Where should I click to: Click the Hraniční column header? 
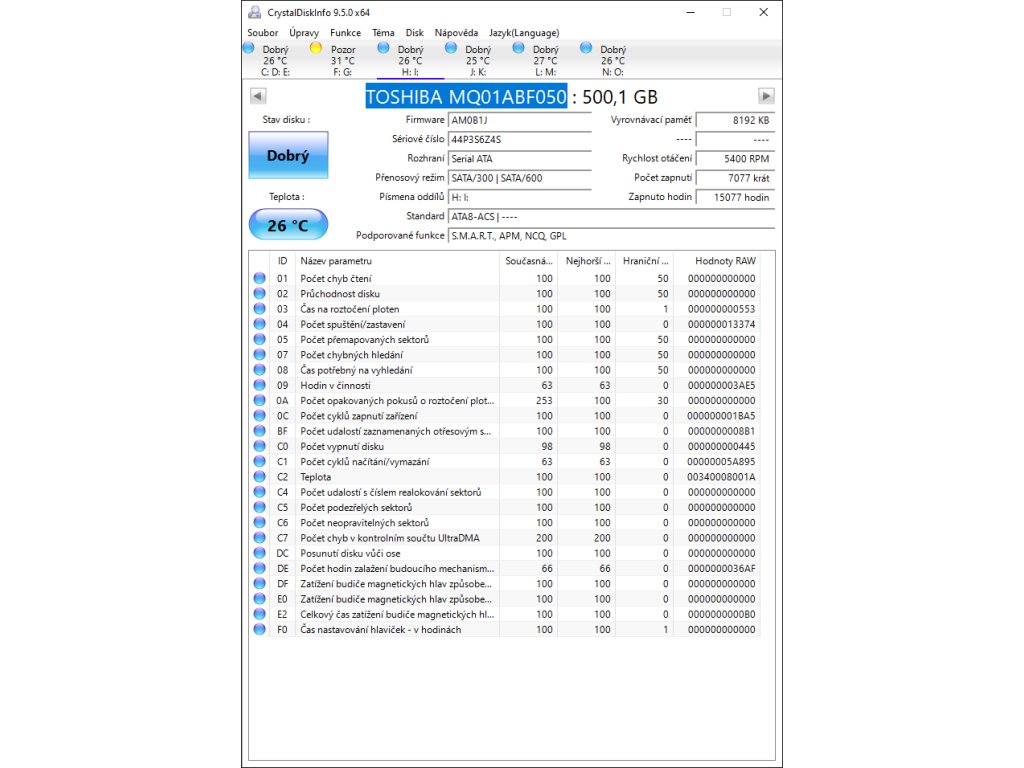645,261
